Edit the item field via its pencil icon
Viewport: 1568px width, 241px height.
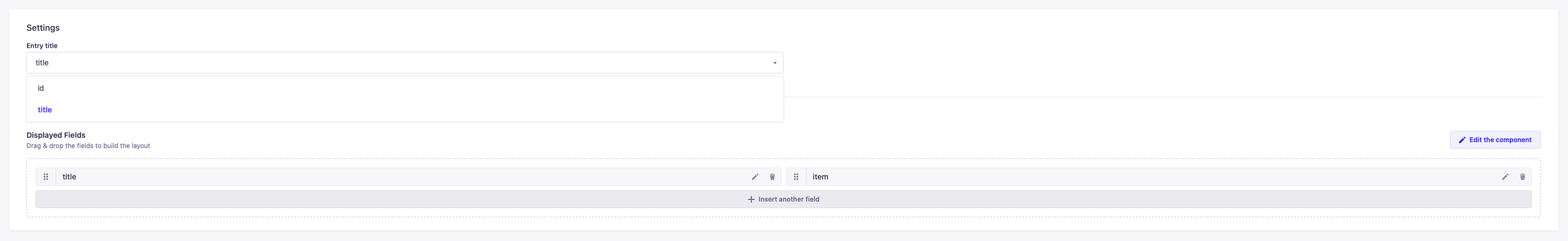pos(1505,177)
